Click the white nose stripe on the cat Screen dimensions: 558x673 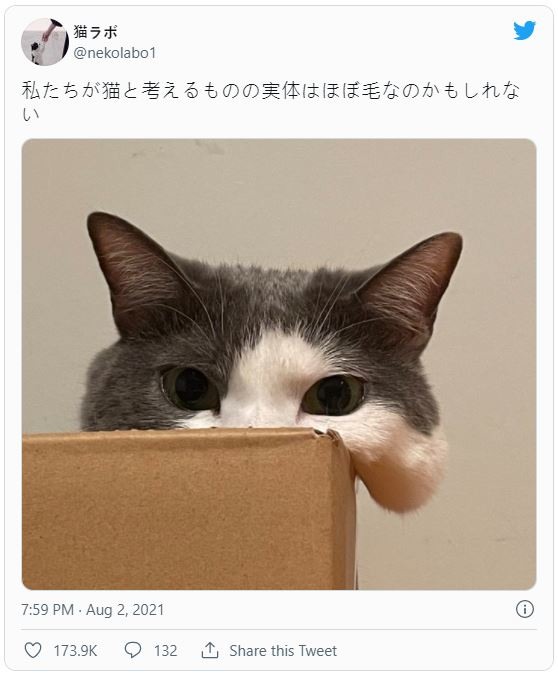[268, 378]
